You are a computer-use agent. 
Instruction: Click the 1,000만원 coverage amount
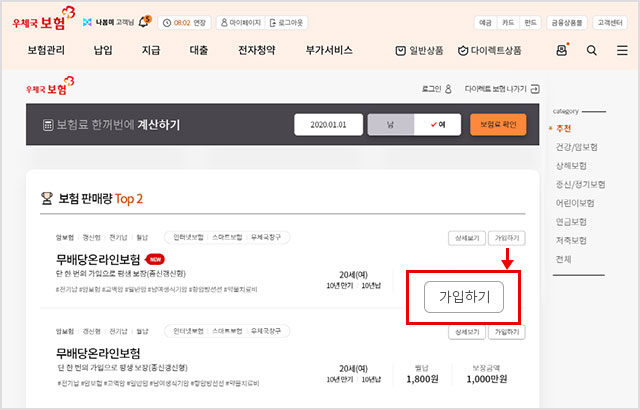[487, 379]
